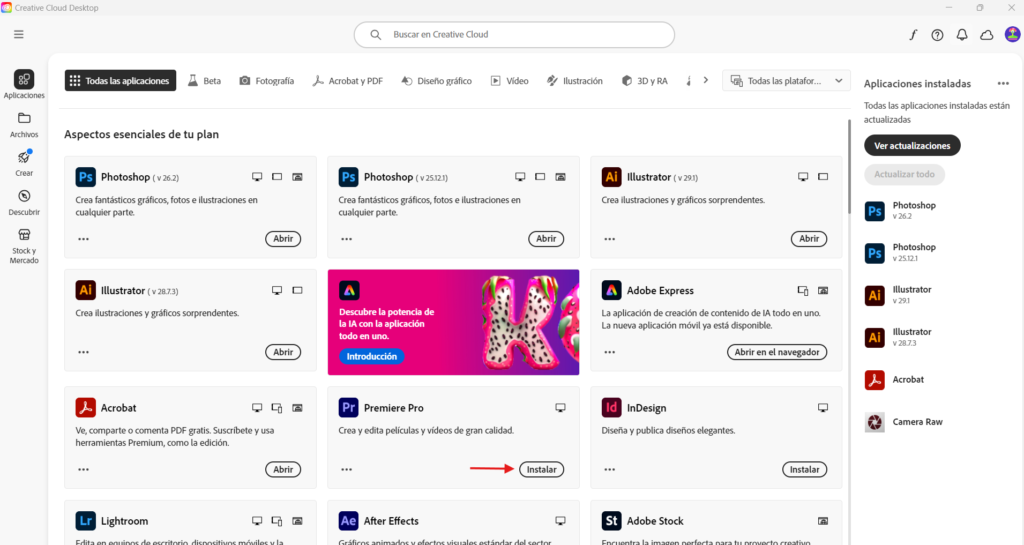Screen dimensions: 1024x545
Task: Open Archivos in the left sidebar
Action: pyautogui.click(x=24, y=124)
